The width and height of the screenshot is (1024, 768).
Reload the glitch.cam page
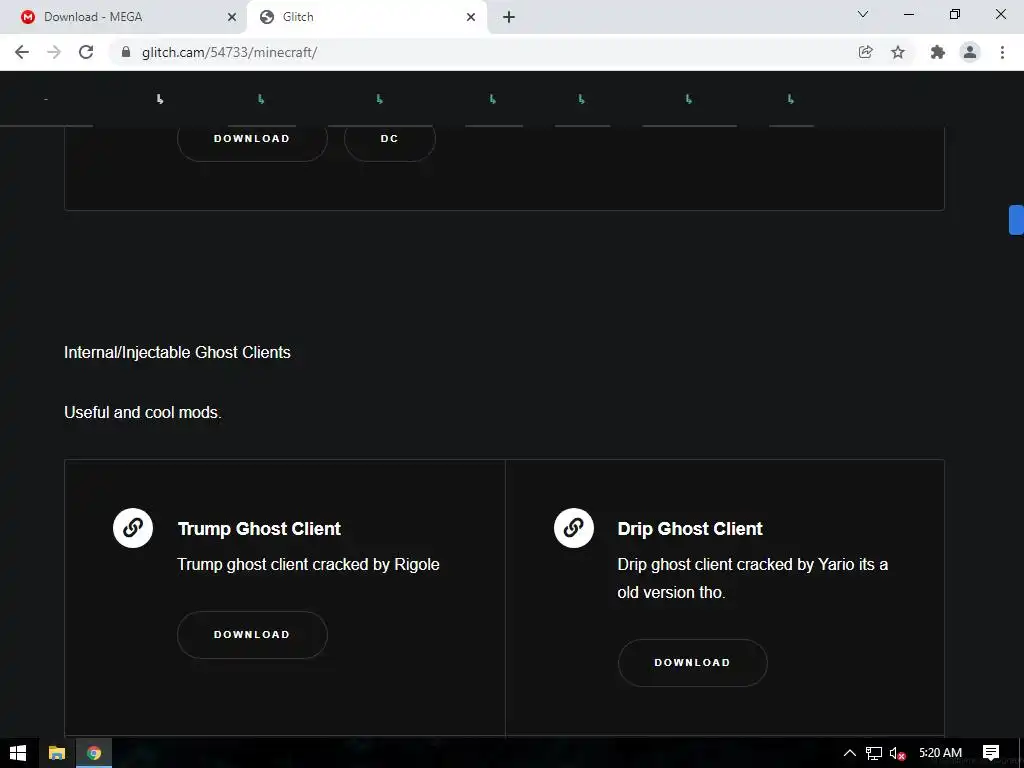point(86,52)
